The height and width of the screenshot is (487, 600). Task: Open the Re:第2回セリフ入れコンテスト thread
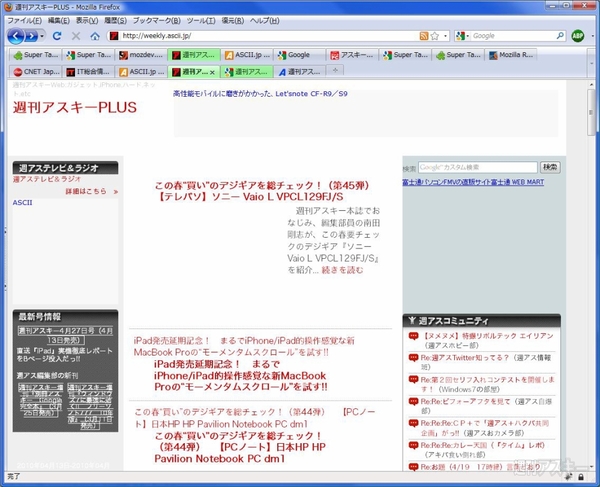[488, 384]
